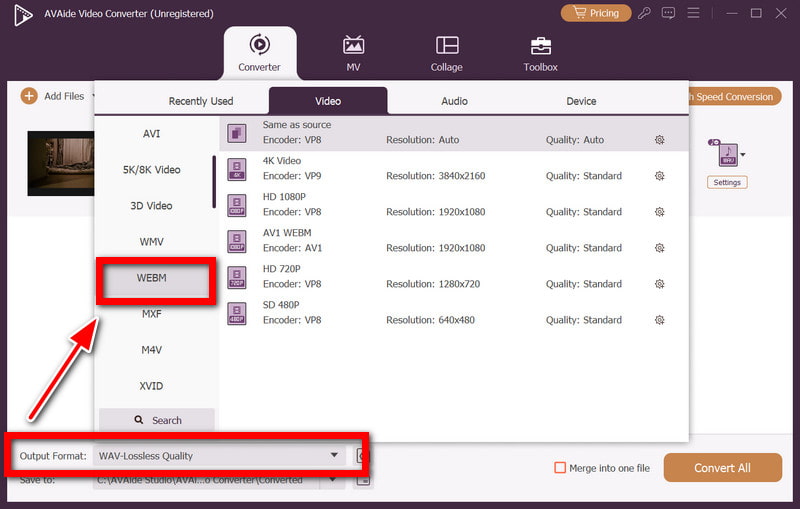Image resolution: width=800 pixels, height=509 pixels.
Task: Open settings gear for Same as source
Action: point(660,140)
